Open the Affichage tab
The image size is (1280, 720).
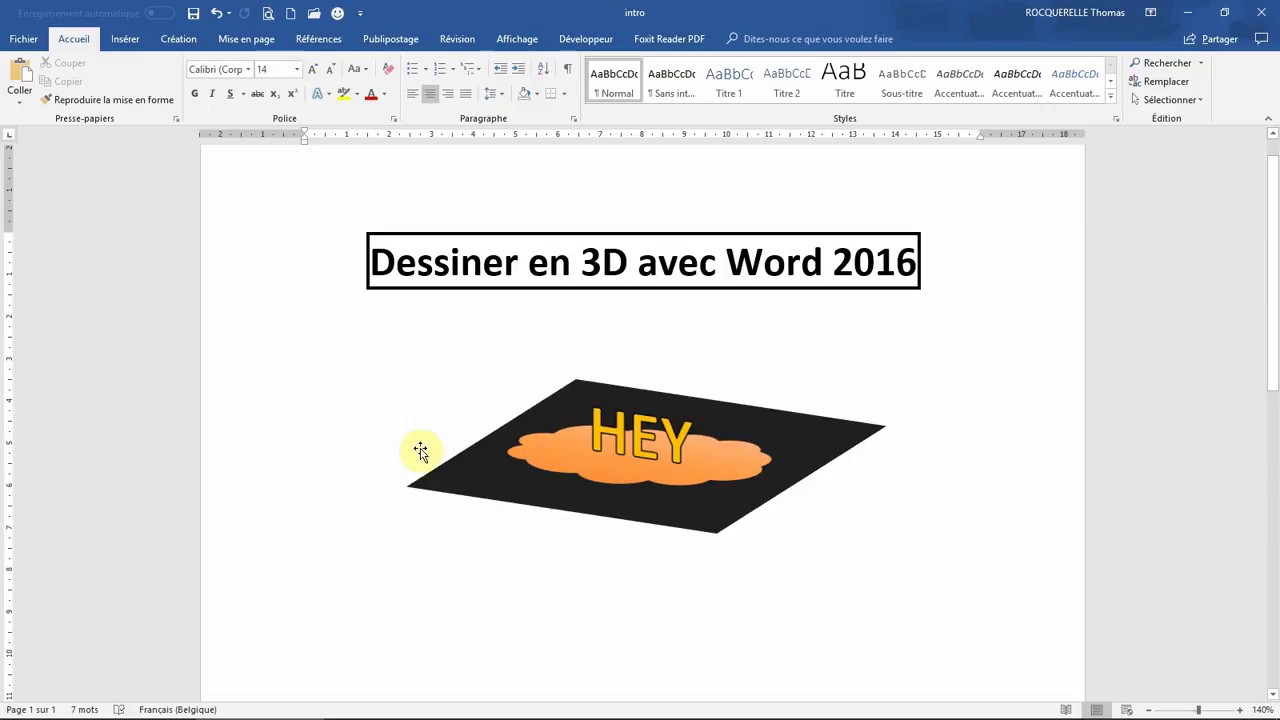[x=517, y=39]
